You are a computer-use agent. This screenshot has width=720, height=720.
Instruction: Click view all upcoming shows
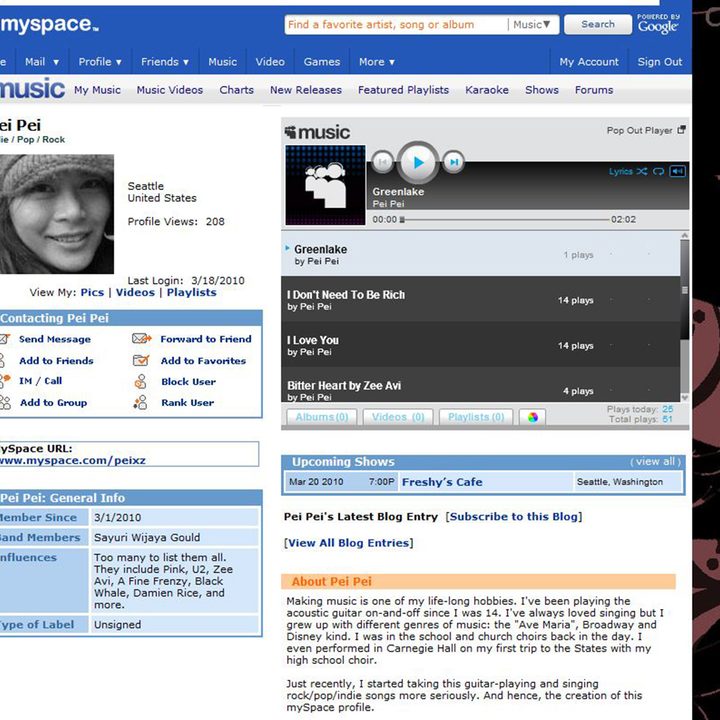pos(655,461)
